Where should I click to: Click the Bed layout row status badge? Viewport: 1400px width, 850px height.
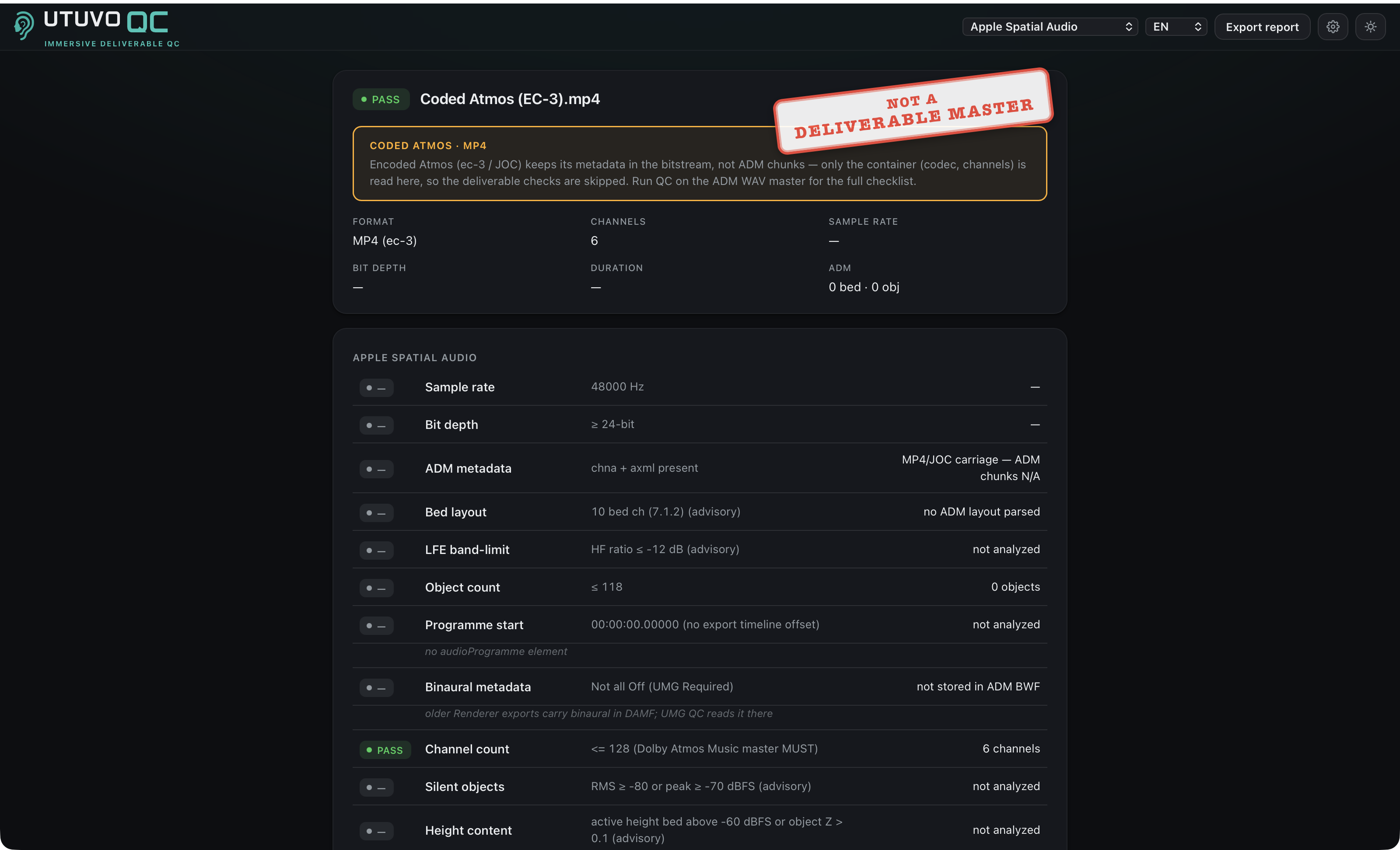tap(376, 513)
